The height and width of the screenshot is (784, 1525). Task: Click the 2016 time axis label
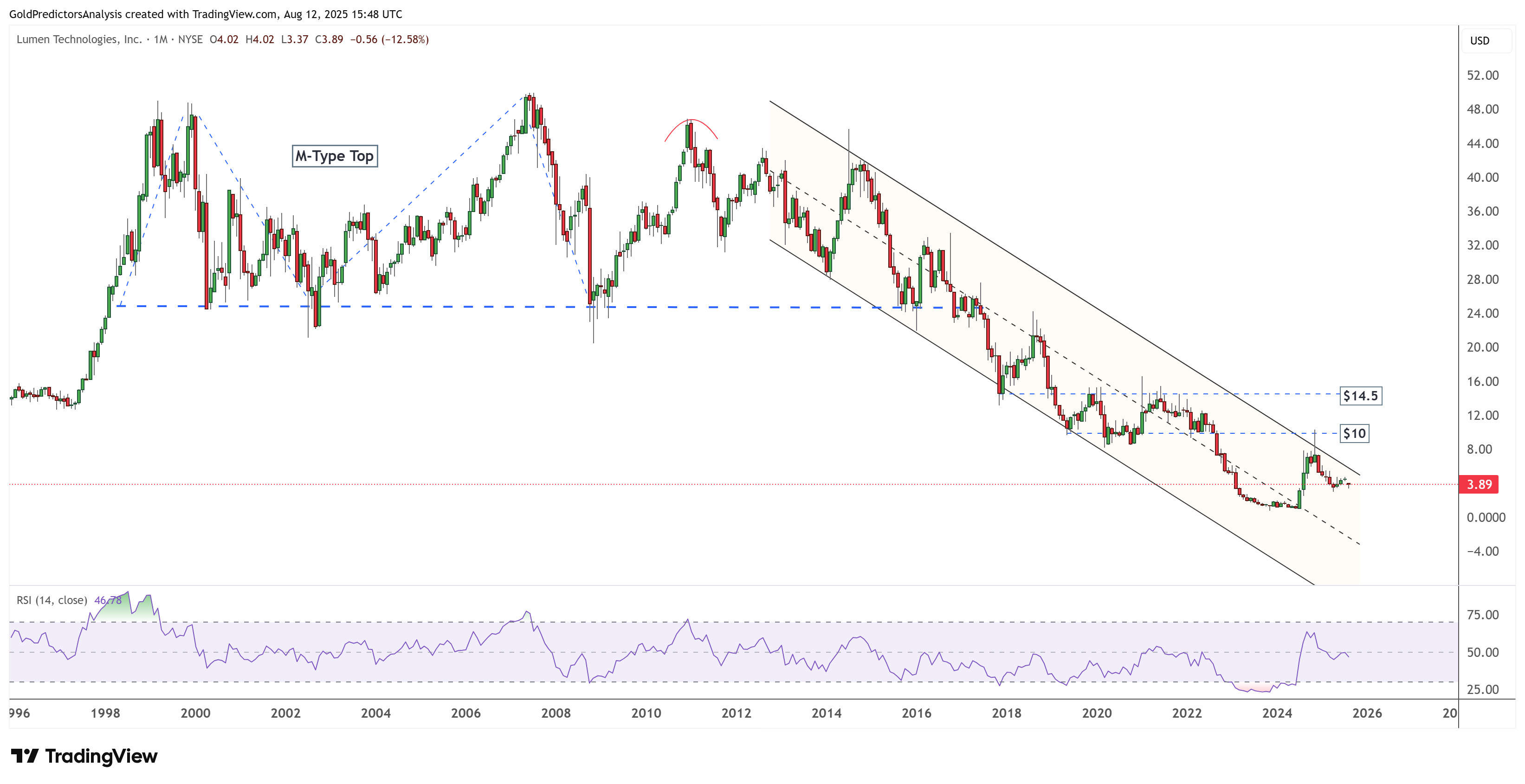click(x=917, y=713)
